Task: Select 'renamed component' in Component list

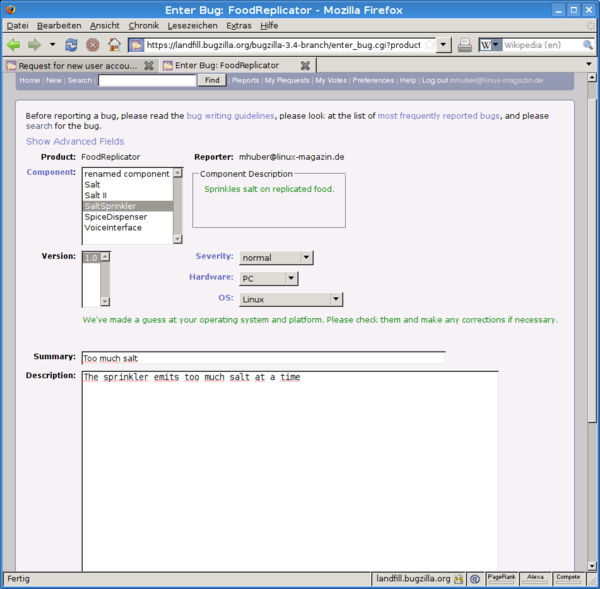Action: tap(127, 174)
